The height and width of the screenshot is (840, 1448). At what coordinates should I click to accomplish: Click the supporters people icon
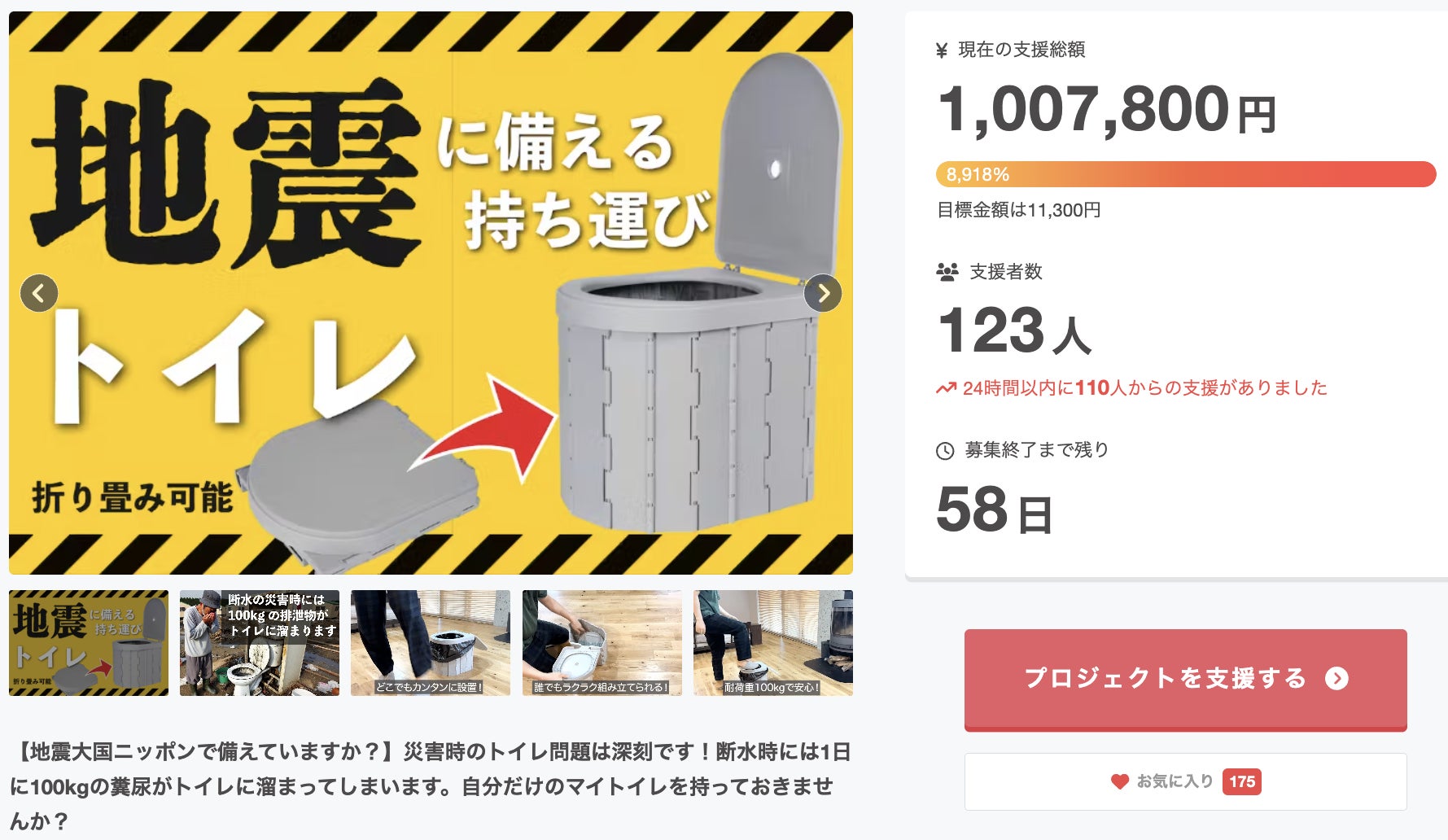tap(947, 272)
